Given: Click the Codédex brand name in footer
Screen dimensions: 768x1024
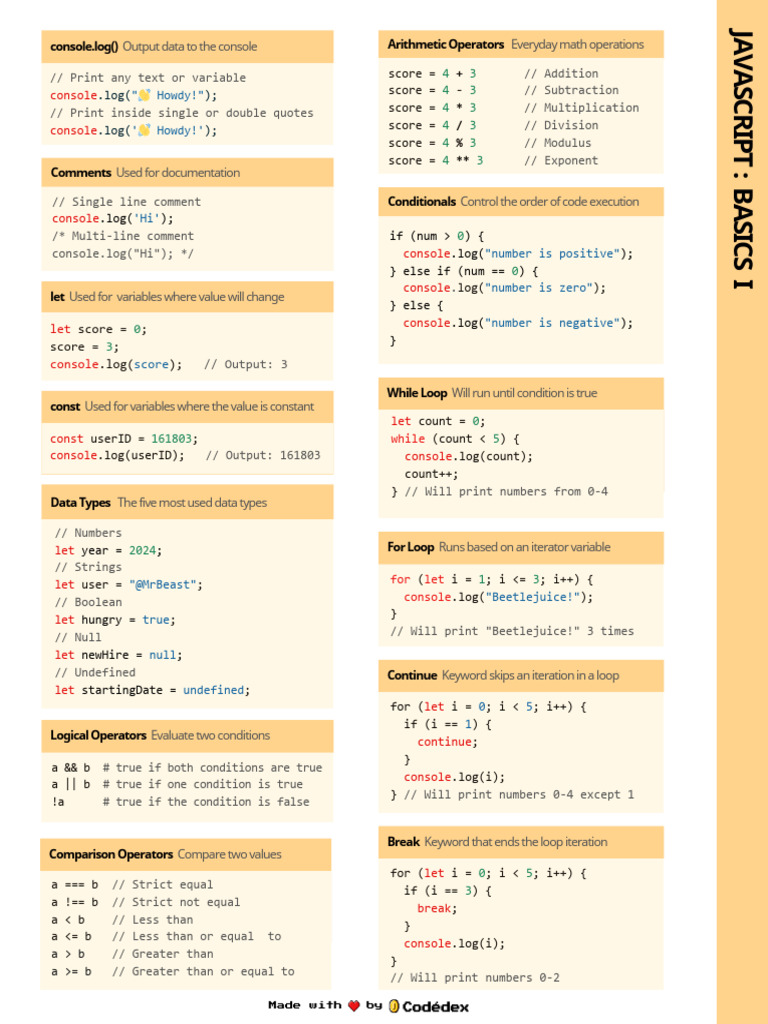Looking at the screenshot, I should (x=436, y=1006).
